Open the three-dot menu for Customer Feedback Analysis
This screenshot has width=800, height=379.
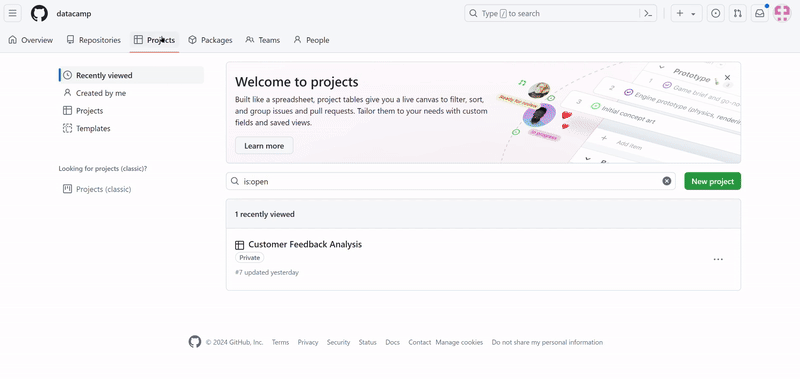(x=718, y=259)
